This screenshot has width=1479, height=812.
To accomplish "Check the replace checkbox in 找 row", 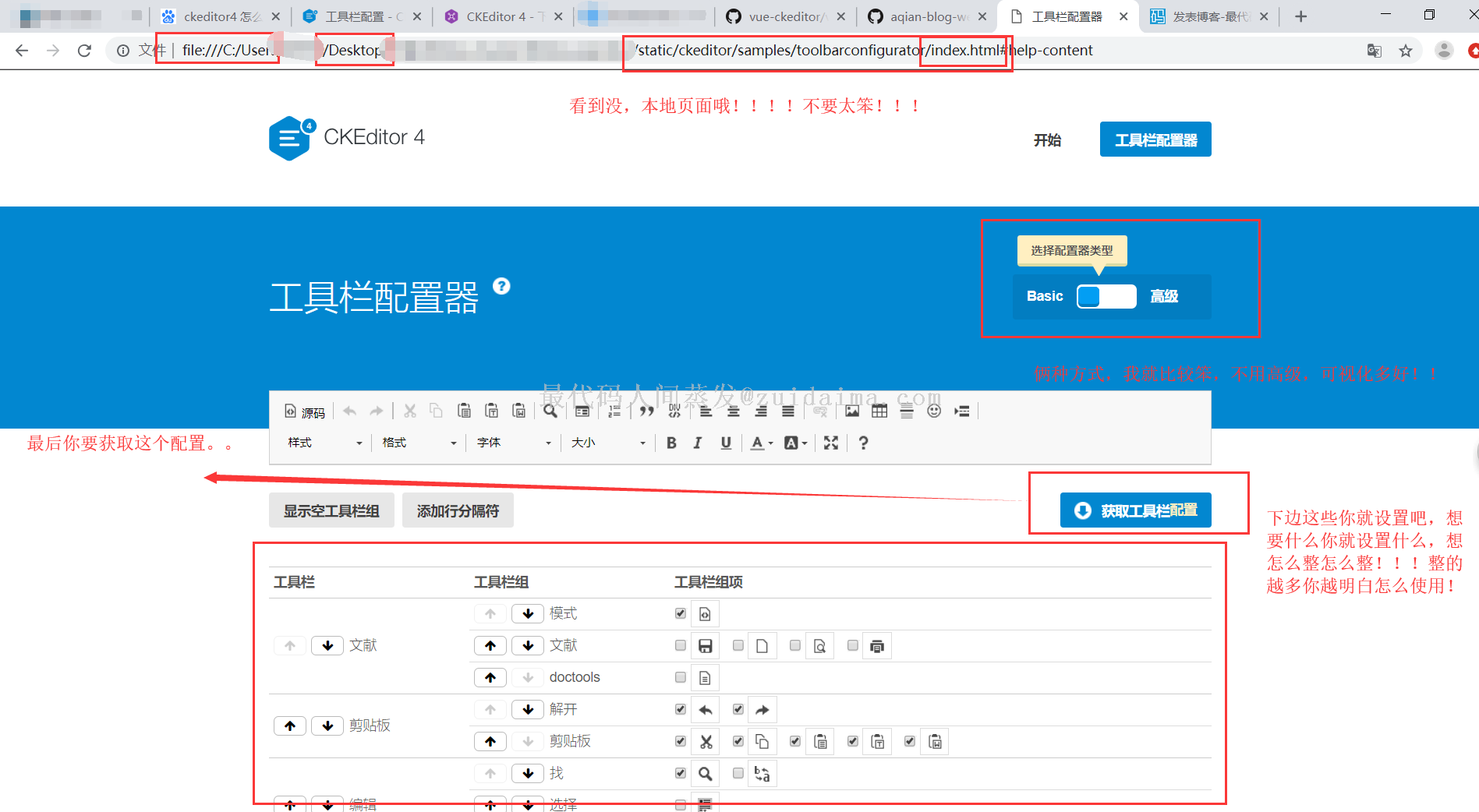I will (x=738, y=773).
